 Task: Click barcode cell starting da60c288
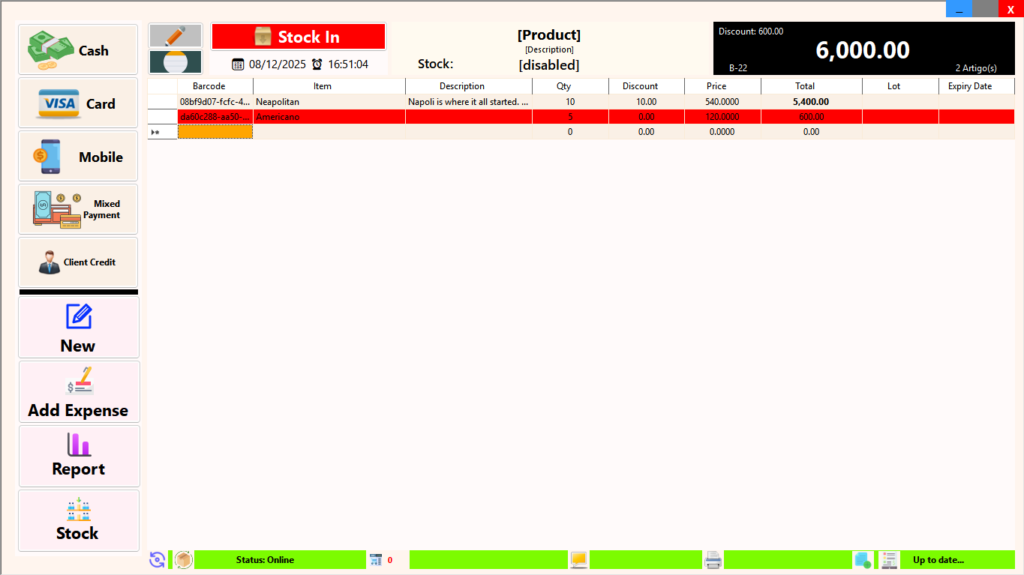click(215, 117)
